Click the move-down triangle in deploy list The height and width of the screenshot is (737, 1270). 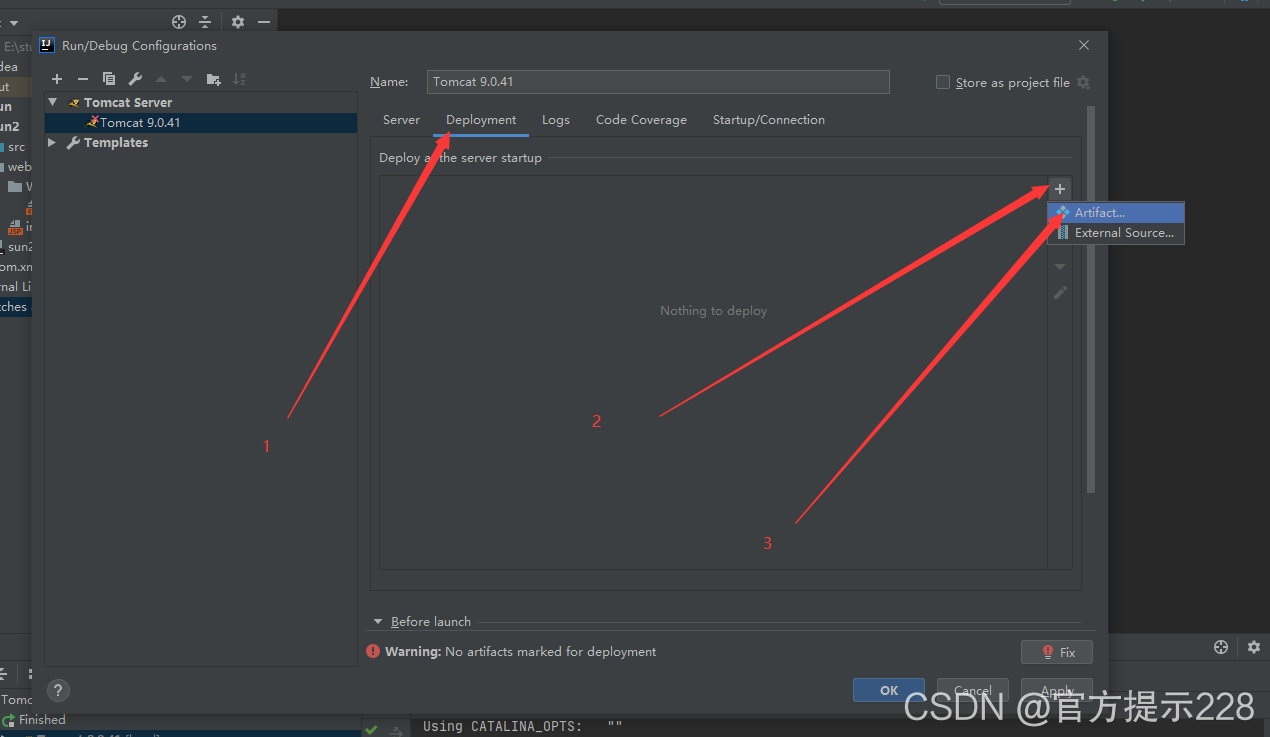point(1060,267)
